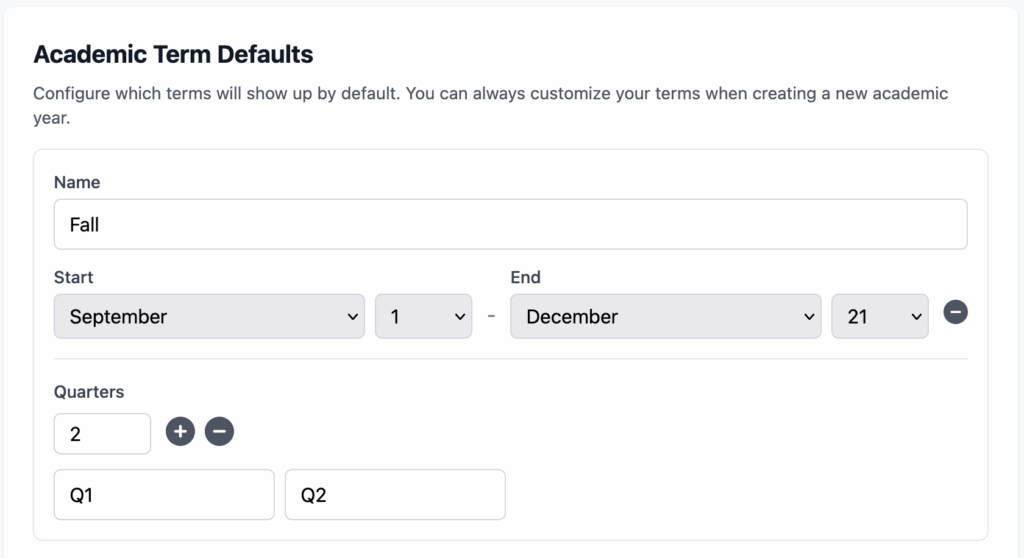Focus the Quarters count field showing 2
The image size is (1024, 558).
pos(102,434)
